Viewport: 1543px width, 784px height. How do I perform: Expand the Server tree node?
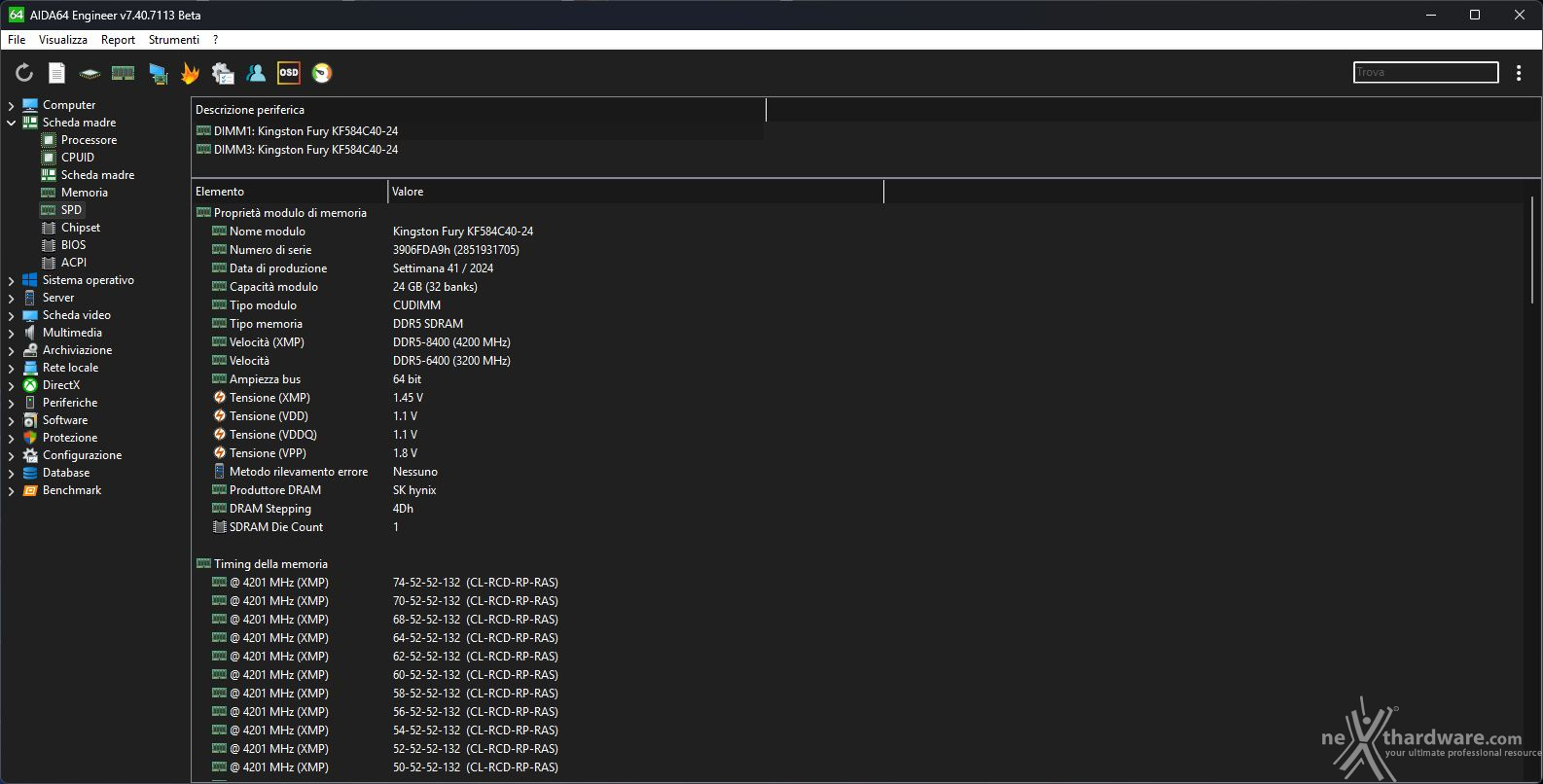(x=11, y=298)
